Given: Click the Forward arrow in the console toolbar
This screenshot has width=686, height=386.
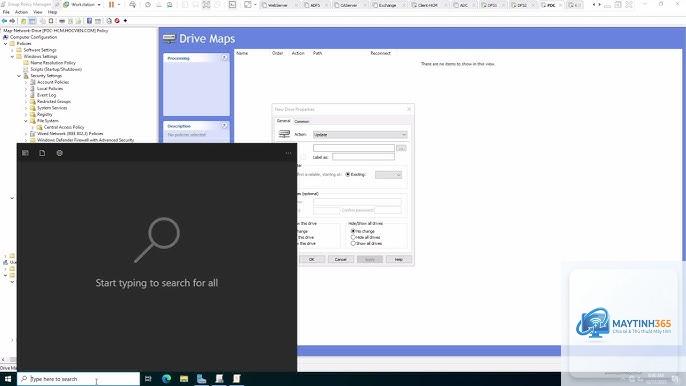Looking at the screenshot, I should (12, 21).
